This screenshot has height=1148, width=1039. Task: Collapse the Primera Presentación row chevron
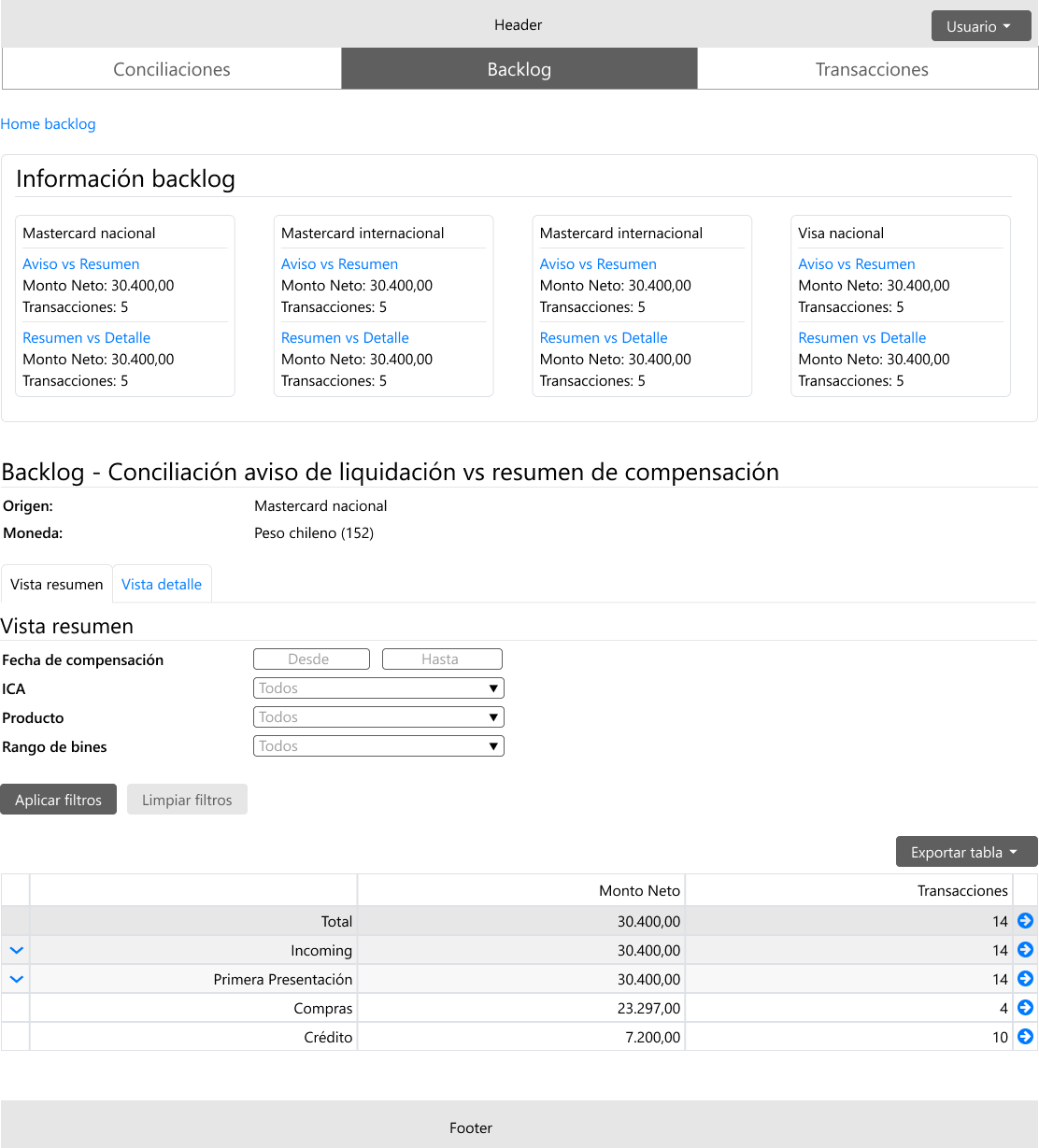tap(16, 980)
